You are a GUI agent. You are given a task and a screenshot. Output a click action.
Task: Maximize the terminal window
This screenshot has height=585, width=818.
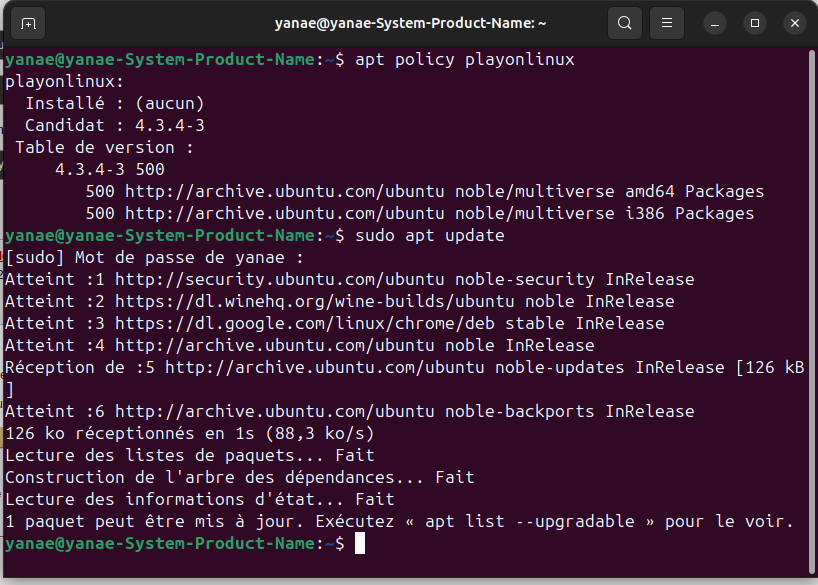(x=755, y=23)
